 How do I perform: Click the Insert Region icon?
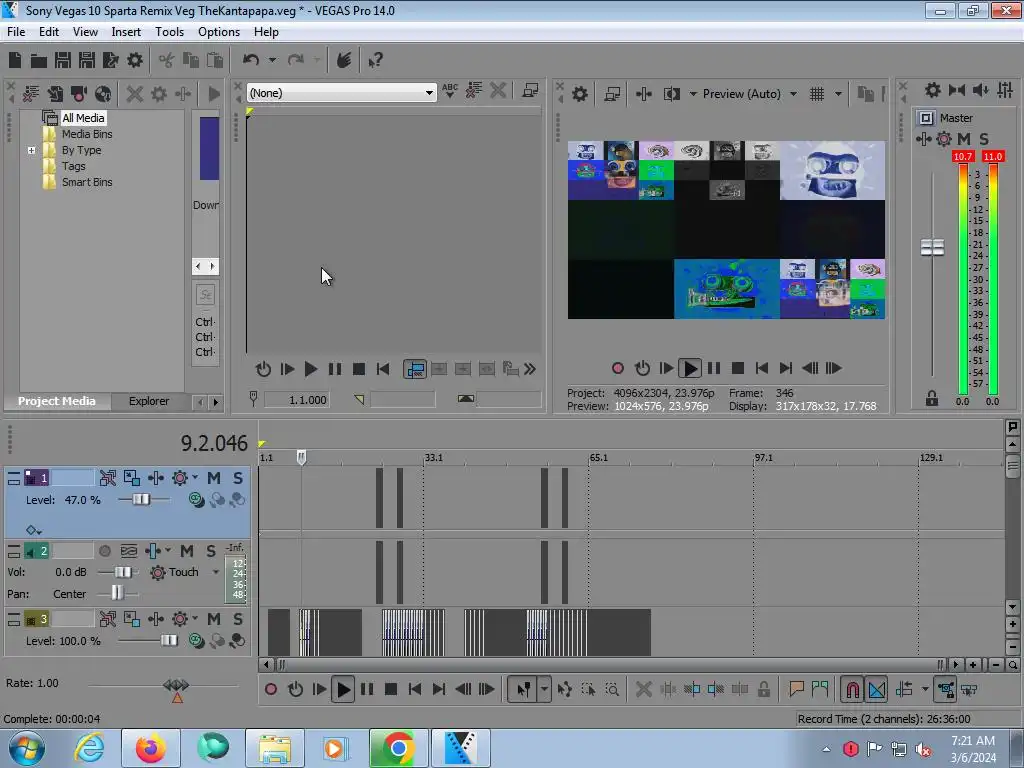820,688
